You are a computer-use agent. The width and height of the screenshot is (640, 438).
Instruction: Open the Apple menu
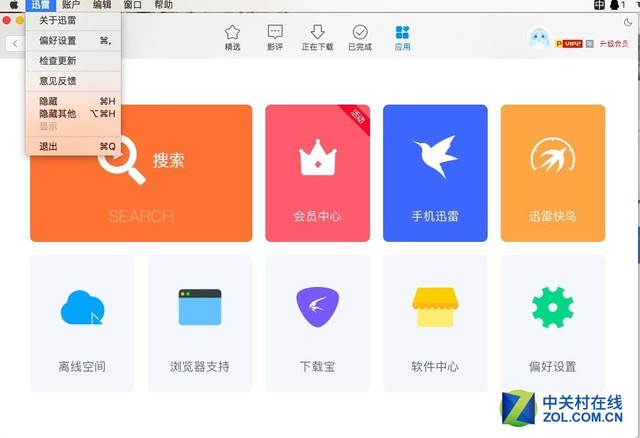13,4
